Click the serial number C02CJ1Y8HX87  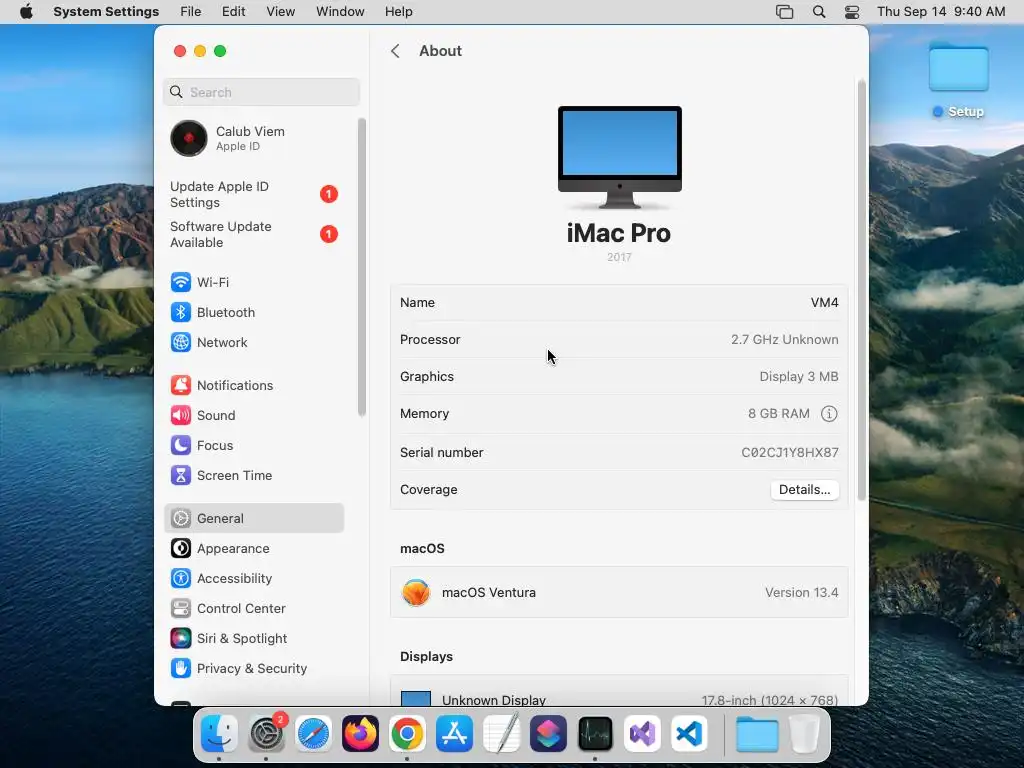(790, 453)
